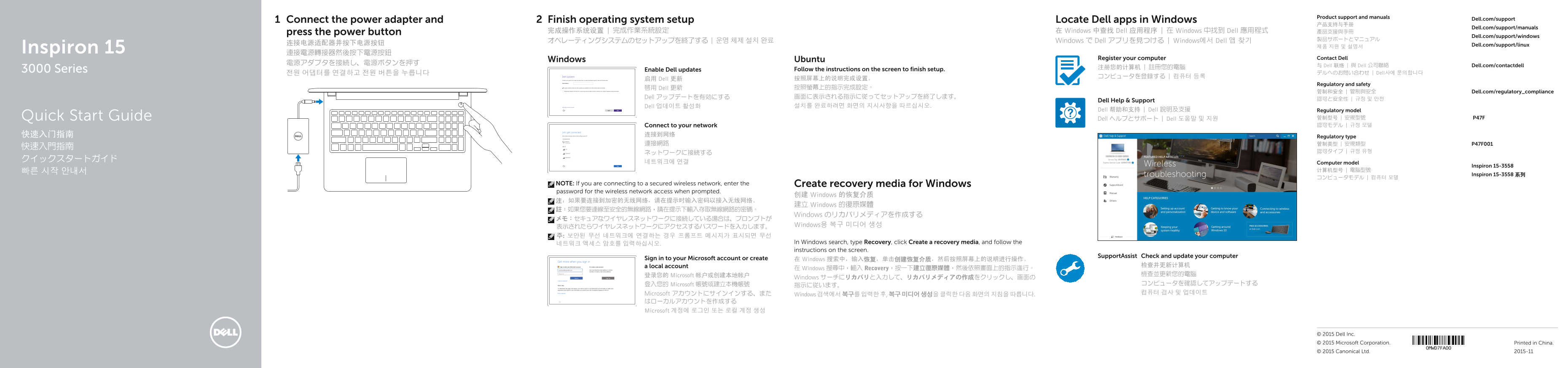Open the Dell.com/regulatory_compliance link
This screenshot has height=368, width=1568.
(x=1512, y=92)
